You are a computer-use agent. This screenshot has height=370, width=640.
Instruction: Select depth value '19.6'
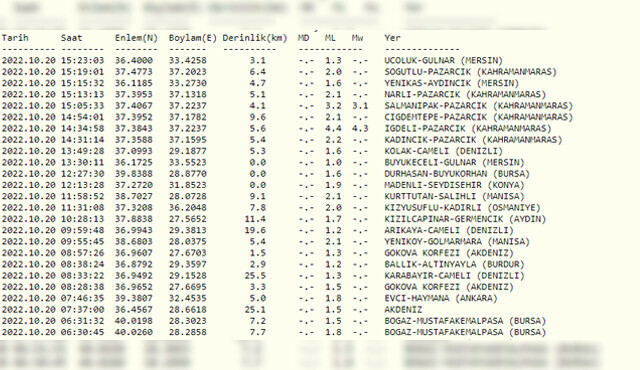pos(255,230)
